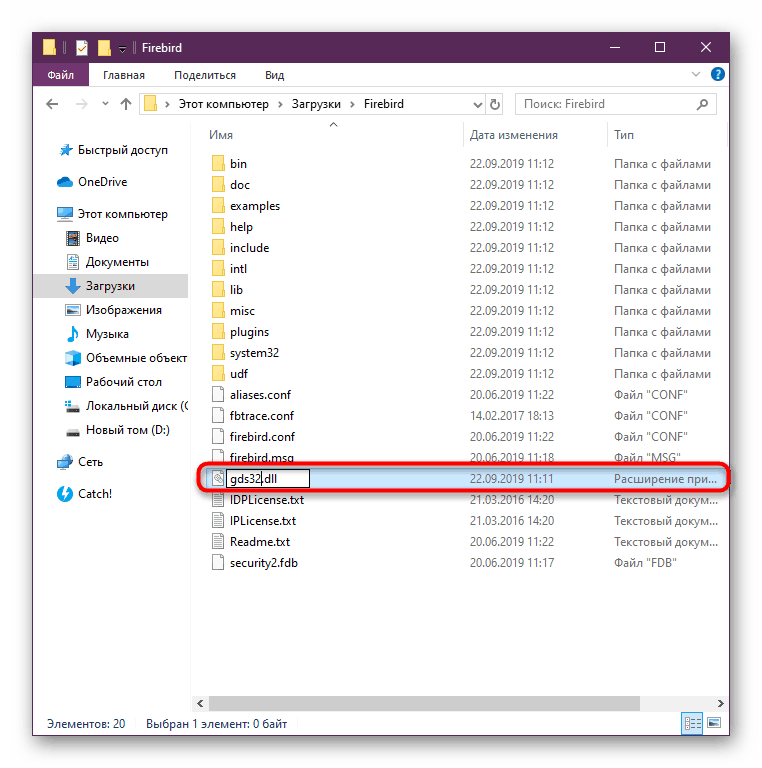Refresh the Firebird folder view
The height and width of the screenshot is (768, 762).
coord(495,104)
